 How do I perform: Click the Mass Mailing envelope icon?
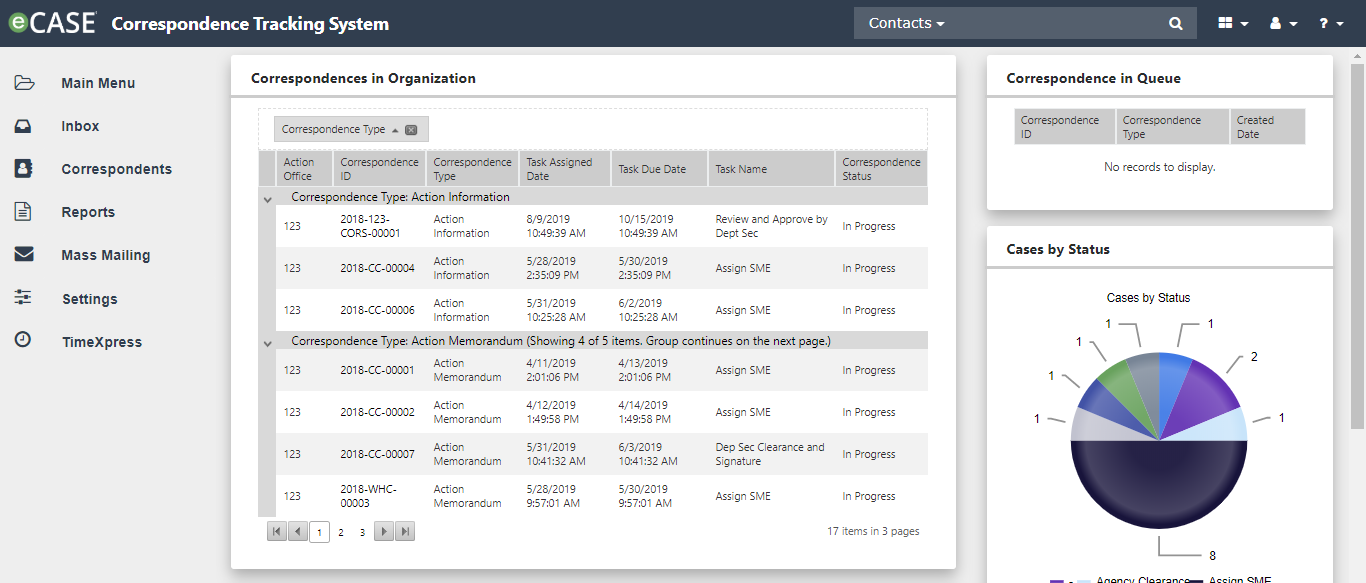click(24, 255)
